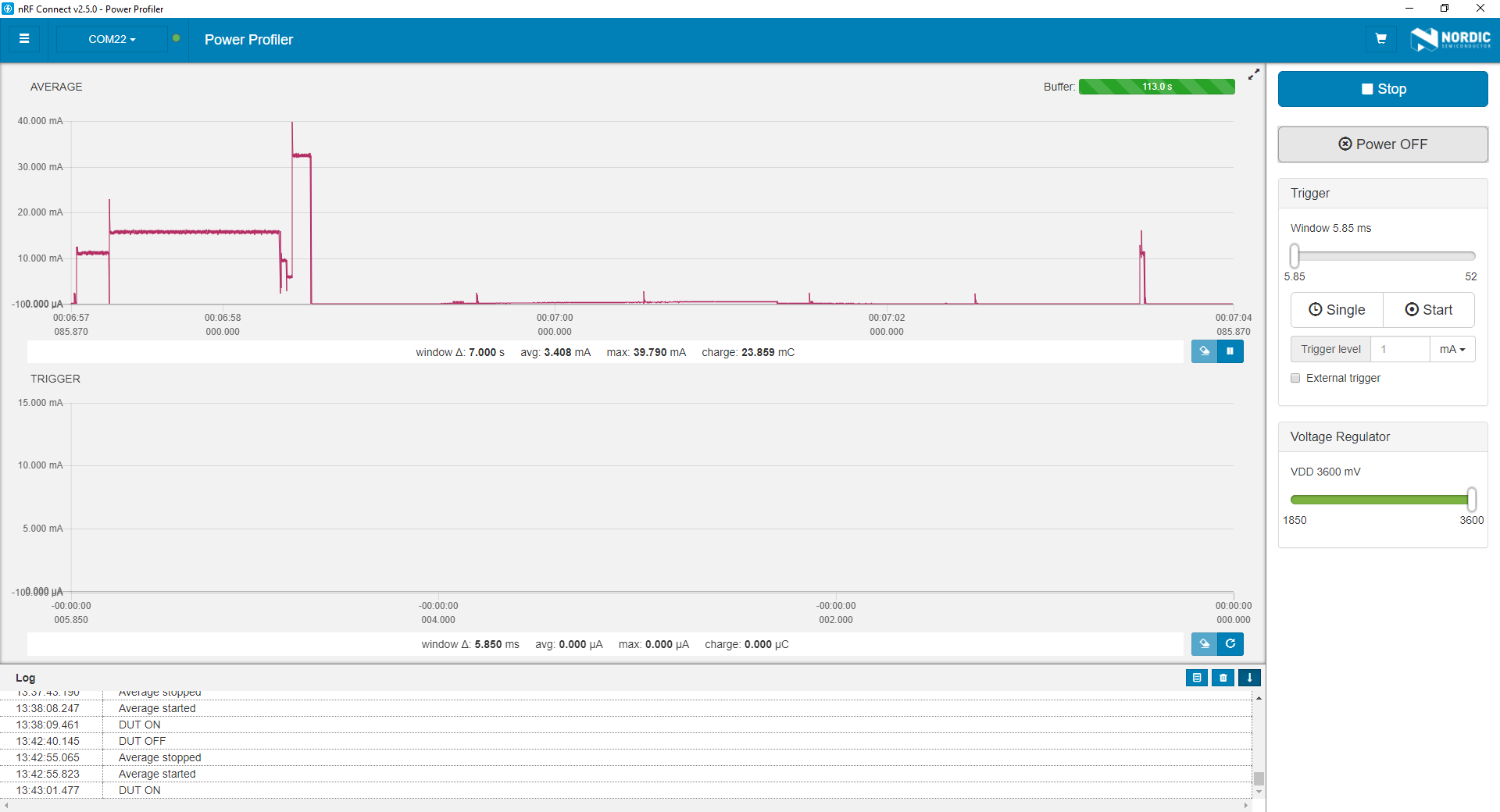
Task: Select log entry 13:38:08.247 Average started
Action: 626,708
